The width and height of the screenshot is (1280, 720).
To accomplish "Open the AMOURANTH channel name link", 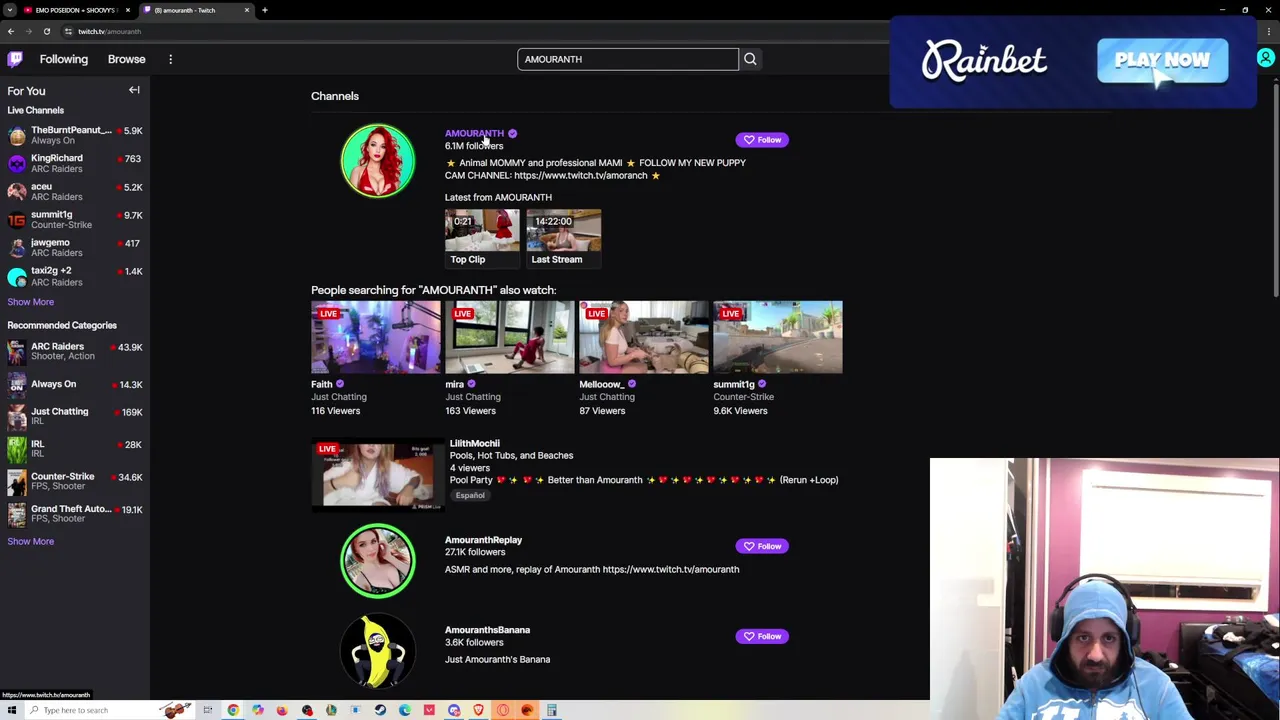I will [x=474, y=133].
